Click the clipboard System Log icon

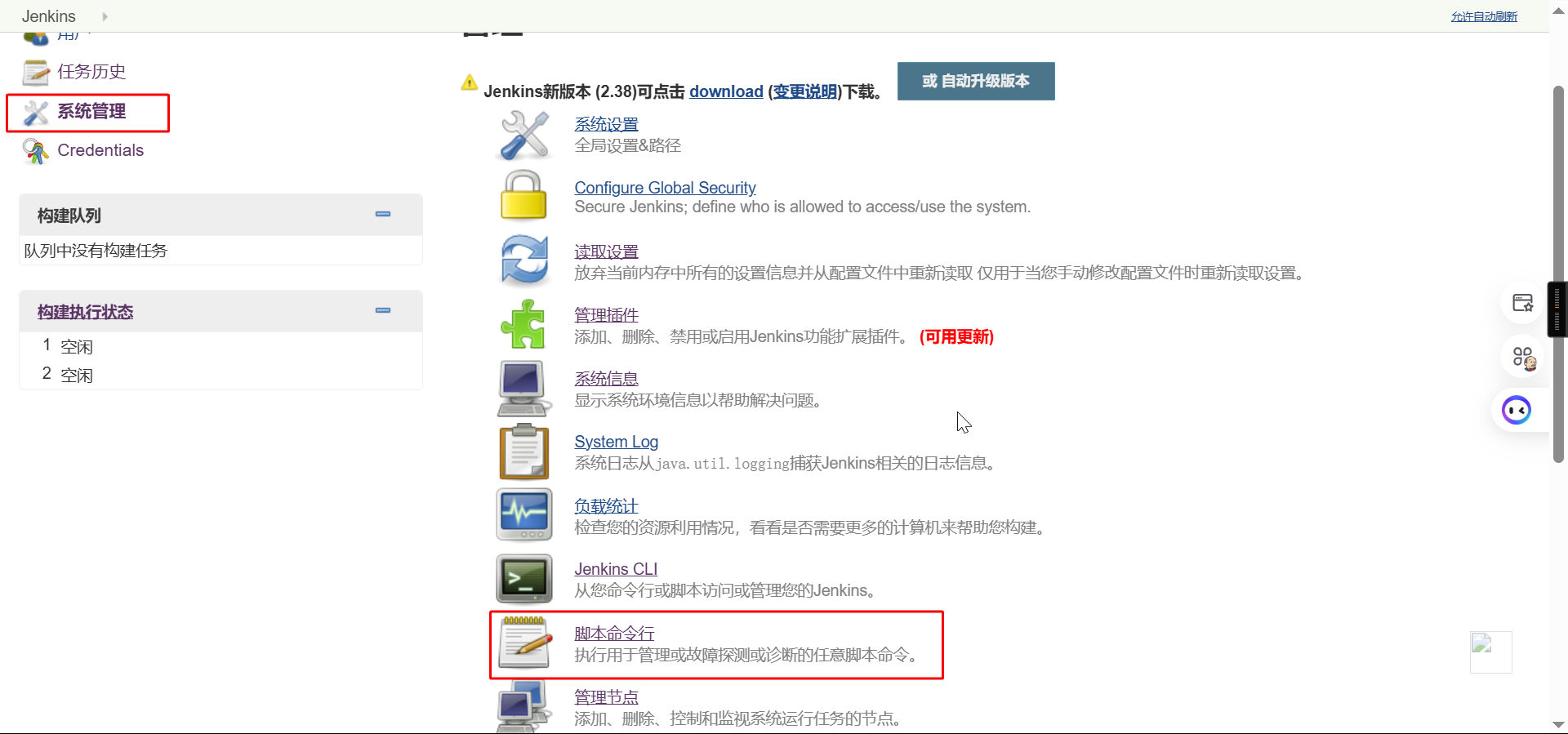523,452
